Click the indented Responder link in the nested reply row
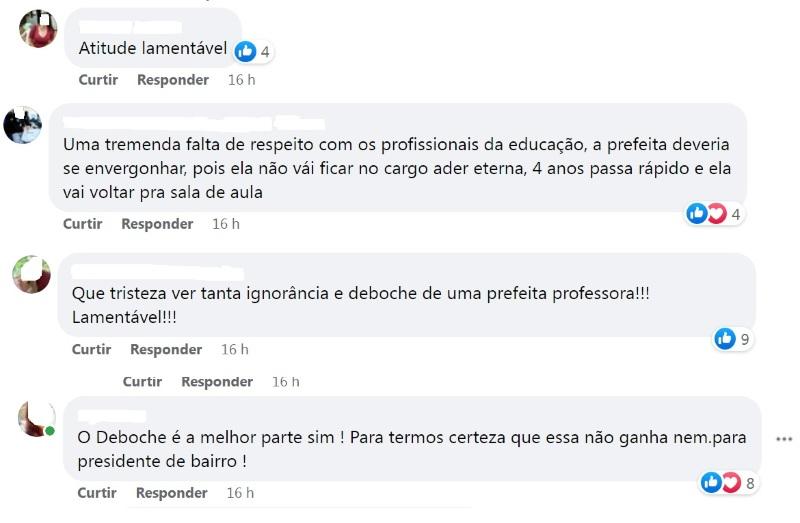Viewport: 800px width, 523px height. click(217, 381)
